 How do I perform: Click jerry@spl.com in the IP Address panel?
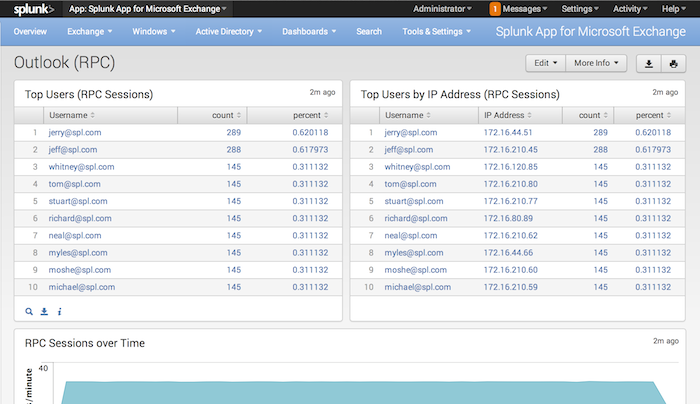coord(411,133)
